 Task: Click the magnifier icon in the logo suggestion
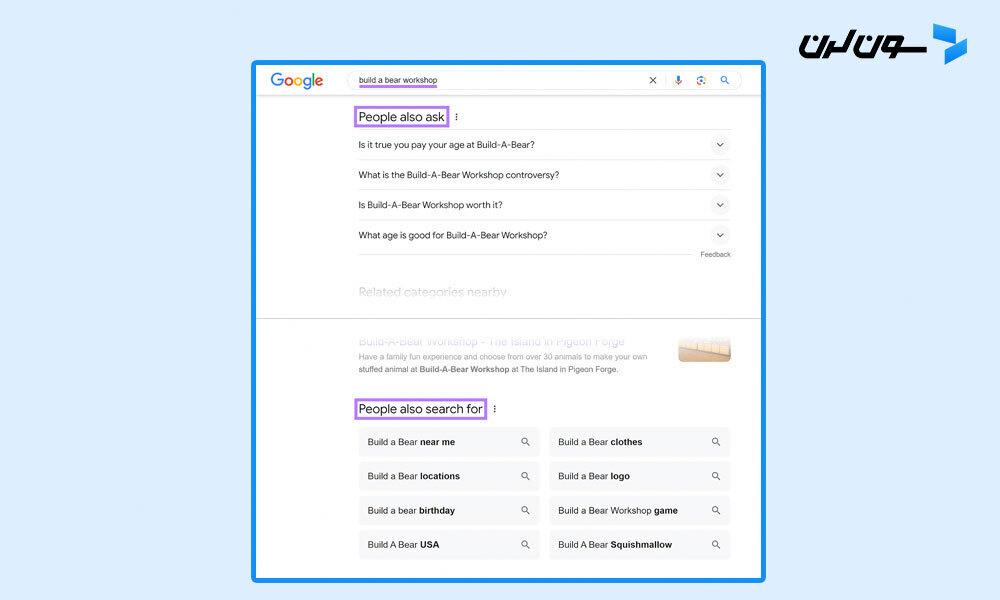[x=716, y=476]
